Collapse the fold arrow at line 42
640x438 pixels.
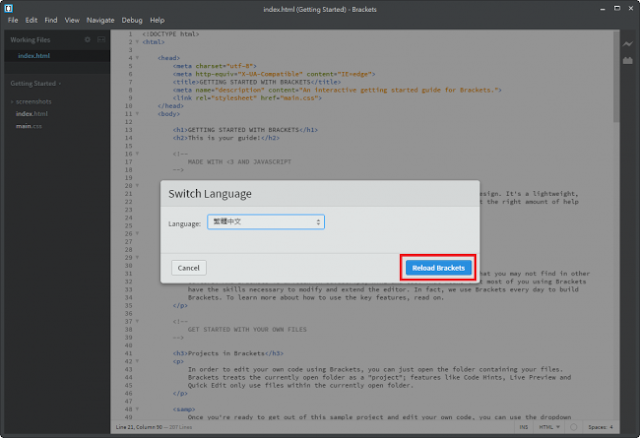click(x=137, y=361)
